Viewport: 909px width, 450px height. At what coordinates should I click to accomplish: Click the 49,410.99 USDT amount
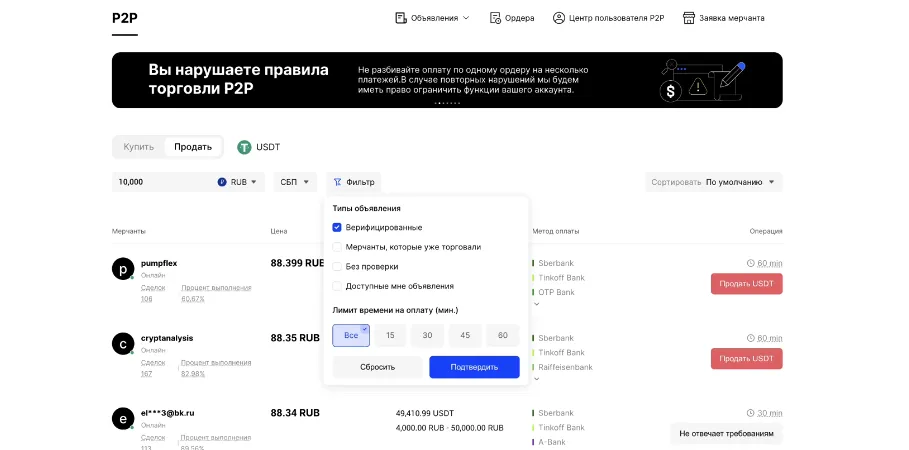[x=425, y=413]
